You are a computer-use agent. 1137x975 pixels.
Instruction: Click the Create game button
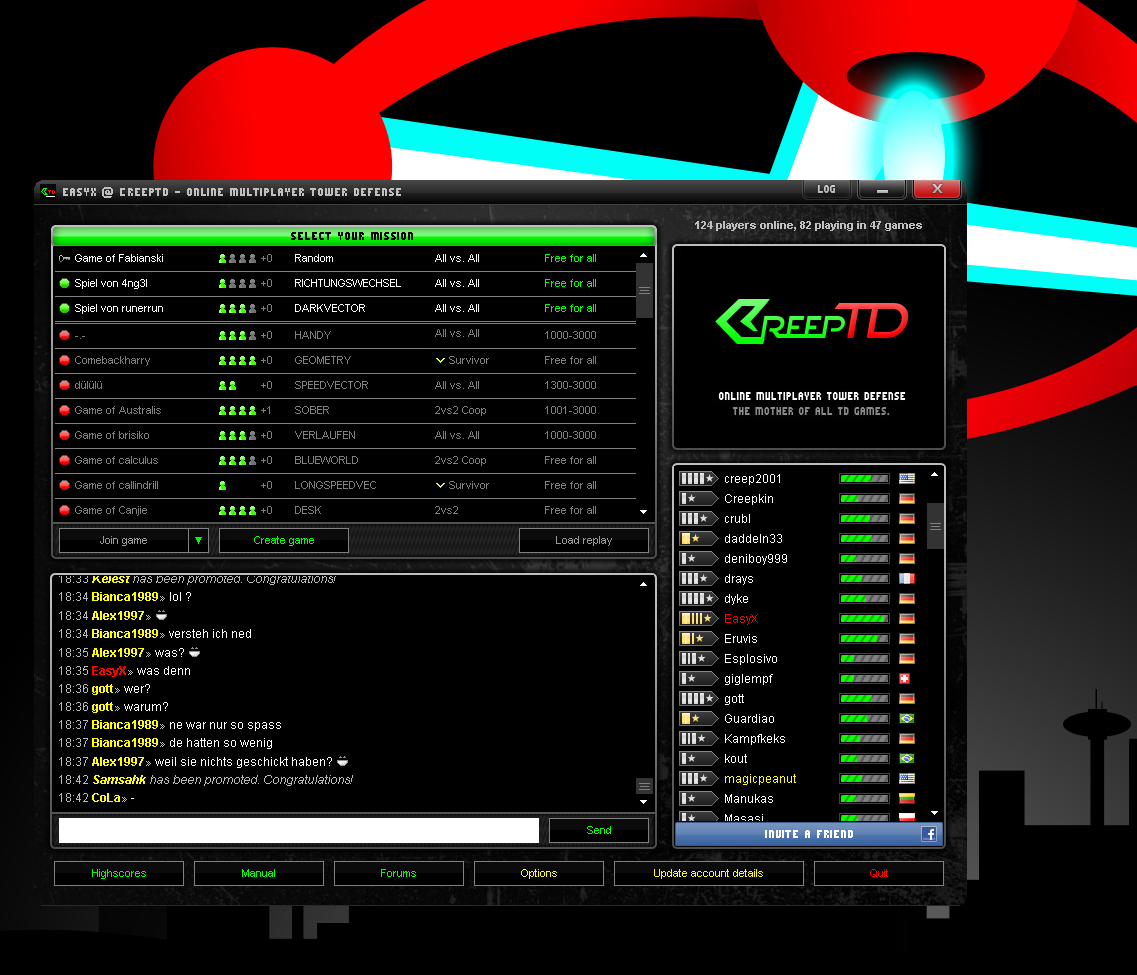click(x=284, y=541)
